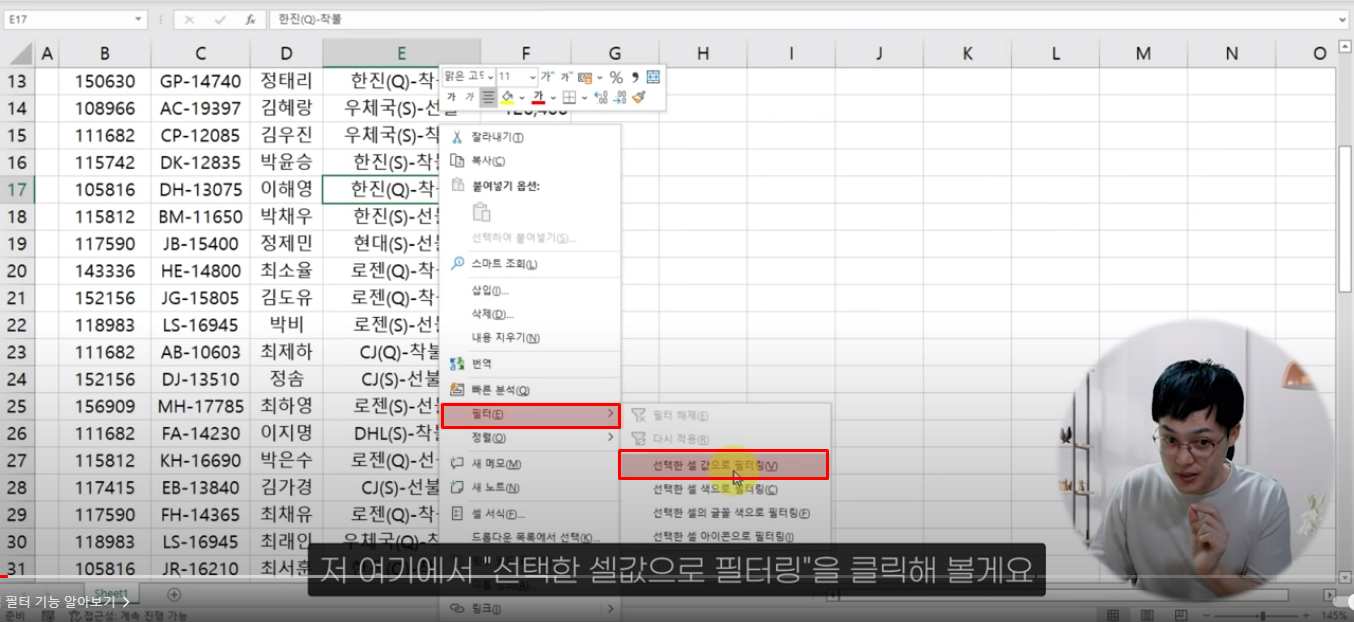Open 셀 서식 format cells dialog
This screenshot has width=1354, height=622.
[x=530, y=514]
